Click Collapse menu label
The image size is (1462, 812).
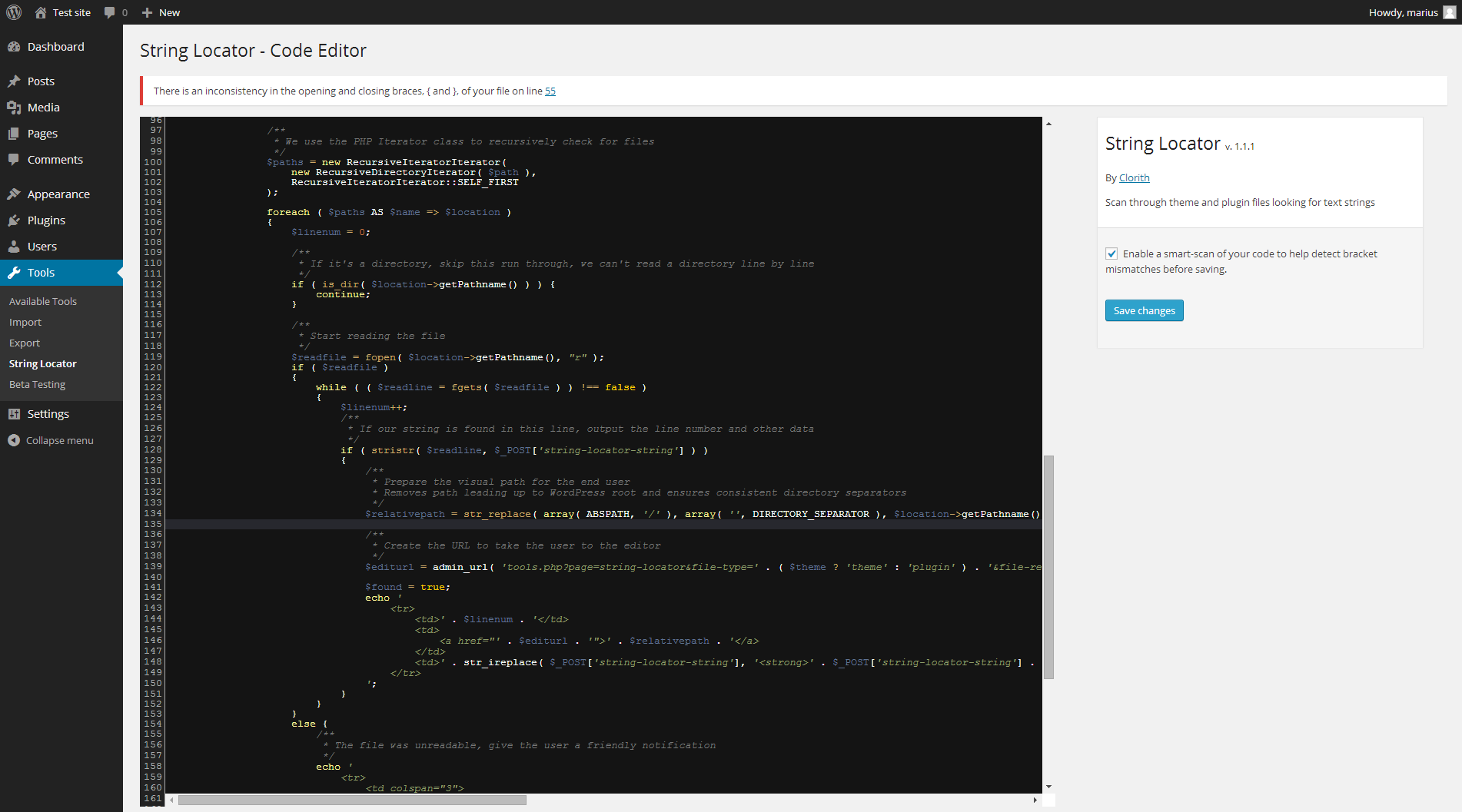(60, 440)
